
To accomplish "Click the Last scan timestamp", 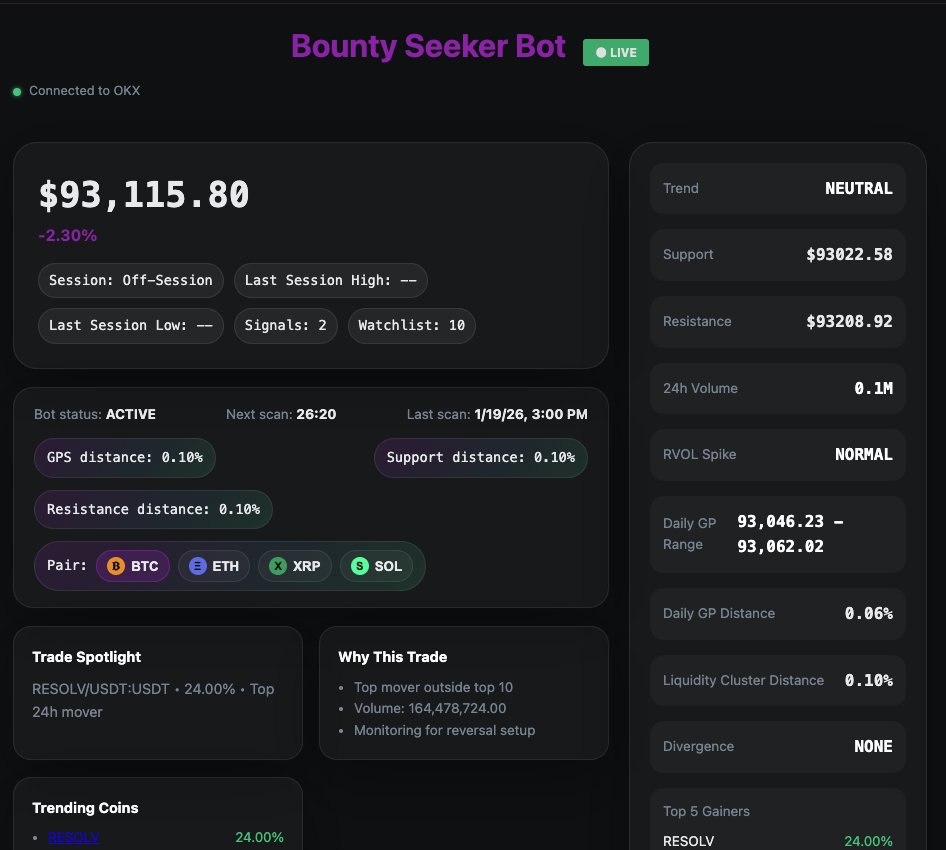I will 497,414.
